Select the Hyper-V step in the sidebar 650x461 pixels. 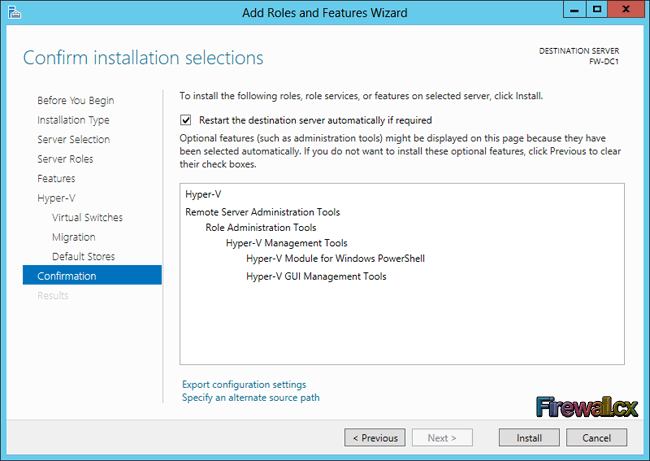(56, 198)
